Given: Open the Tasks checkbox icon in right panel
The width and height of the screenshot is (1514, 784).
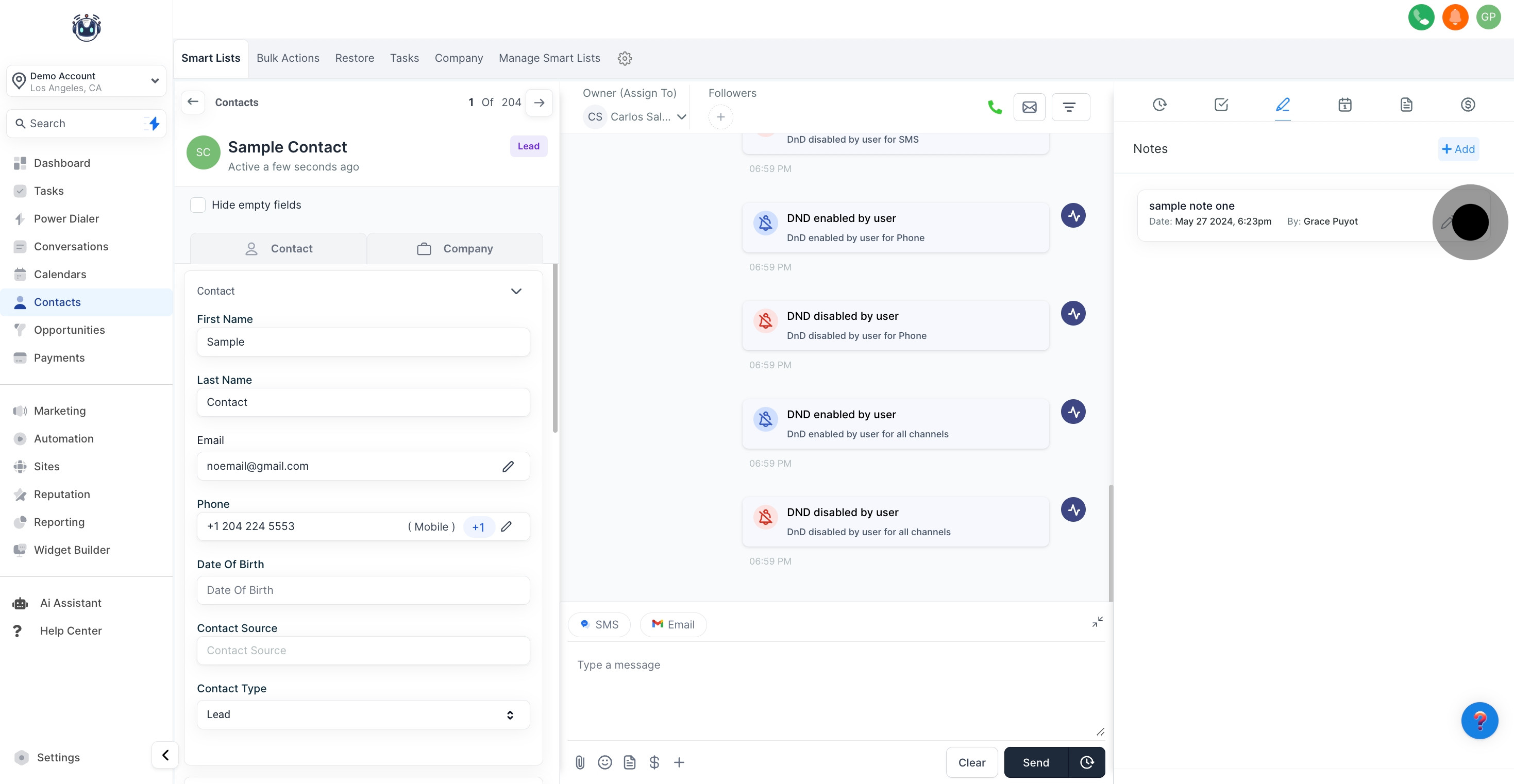Looking at the screenshot, I should (x=1221, y=105).
